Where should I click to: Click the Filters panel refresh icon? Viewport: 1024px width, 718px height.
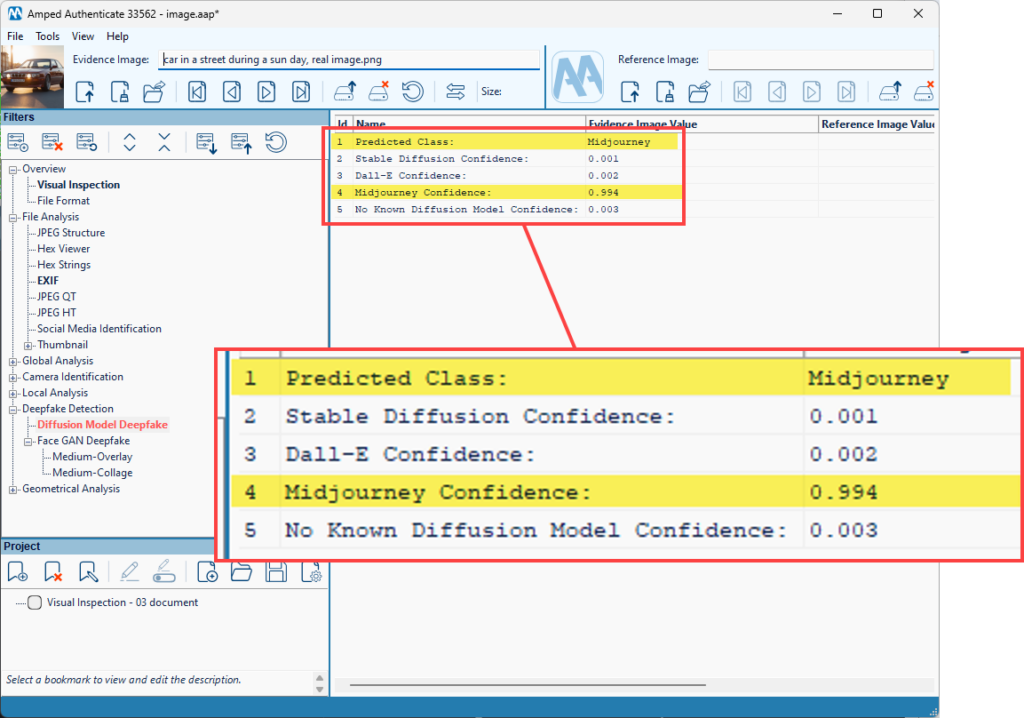(x=276, y=142)
